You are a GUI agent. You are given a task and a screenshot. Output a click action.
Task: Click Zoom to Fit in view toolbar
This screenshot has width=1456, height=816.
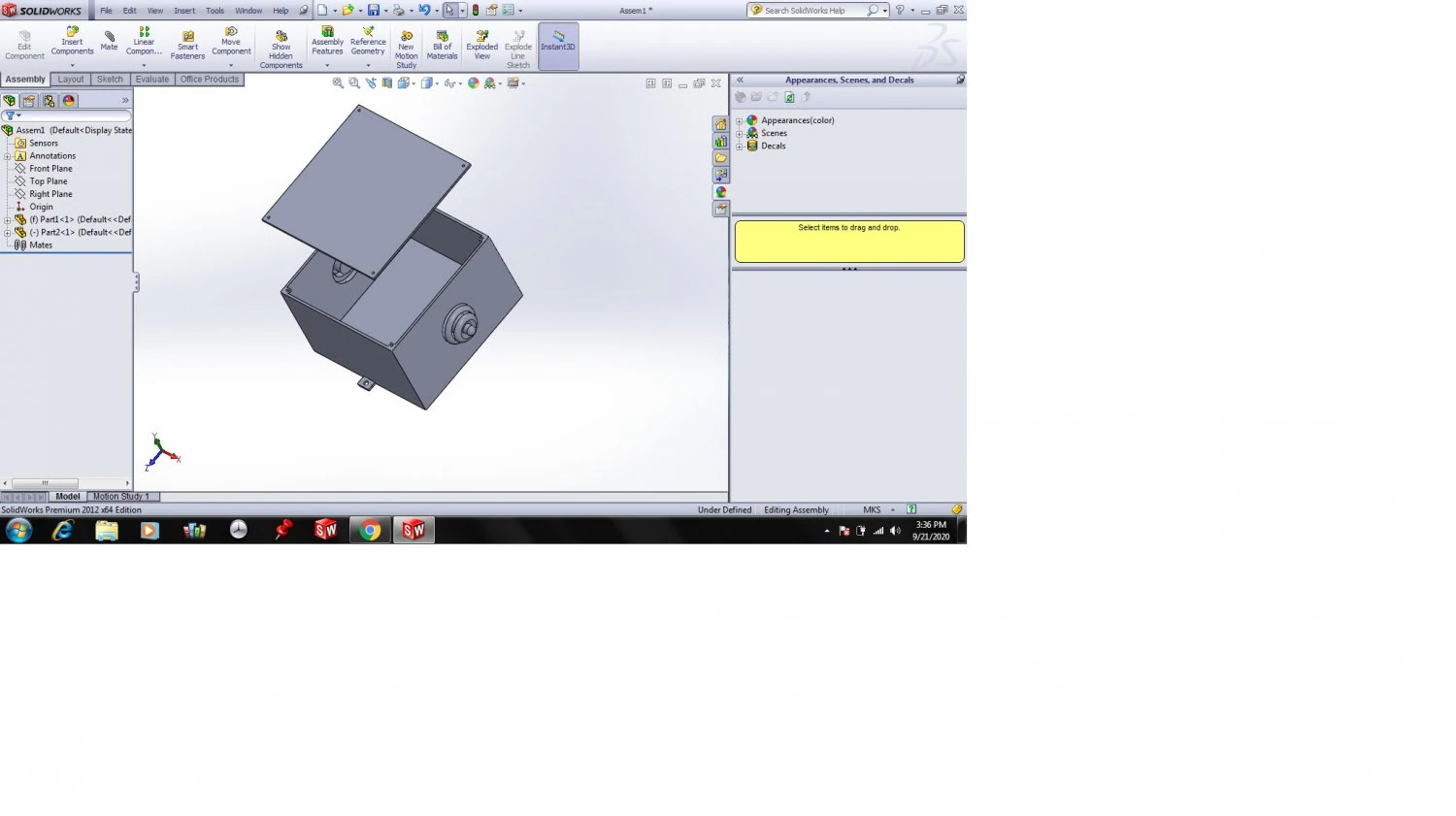coord(338,83)
